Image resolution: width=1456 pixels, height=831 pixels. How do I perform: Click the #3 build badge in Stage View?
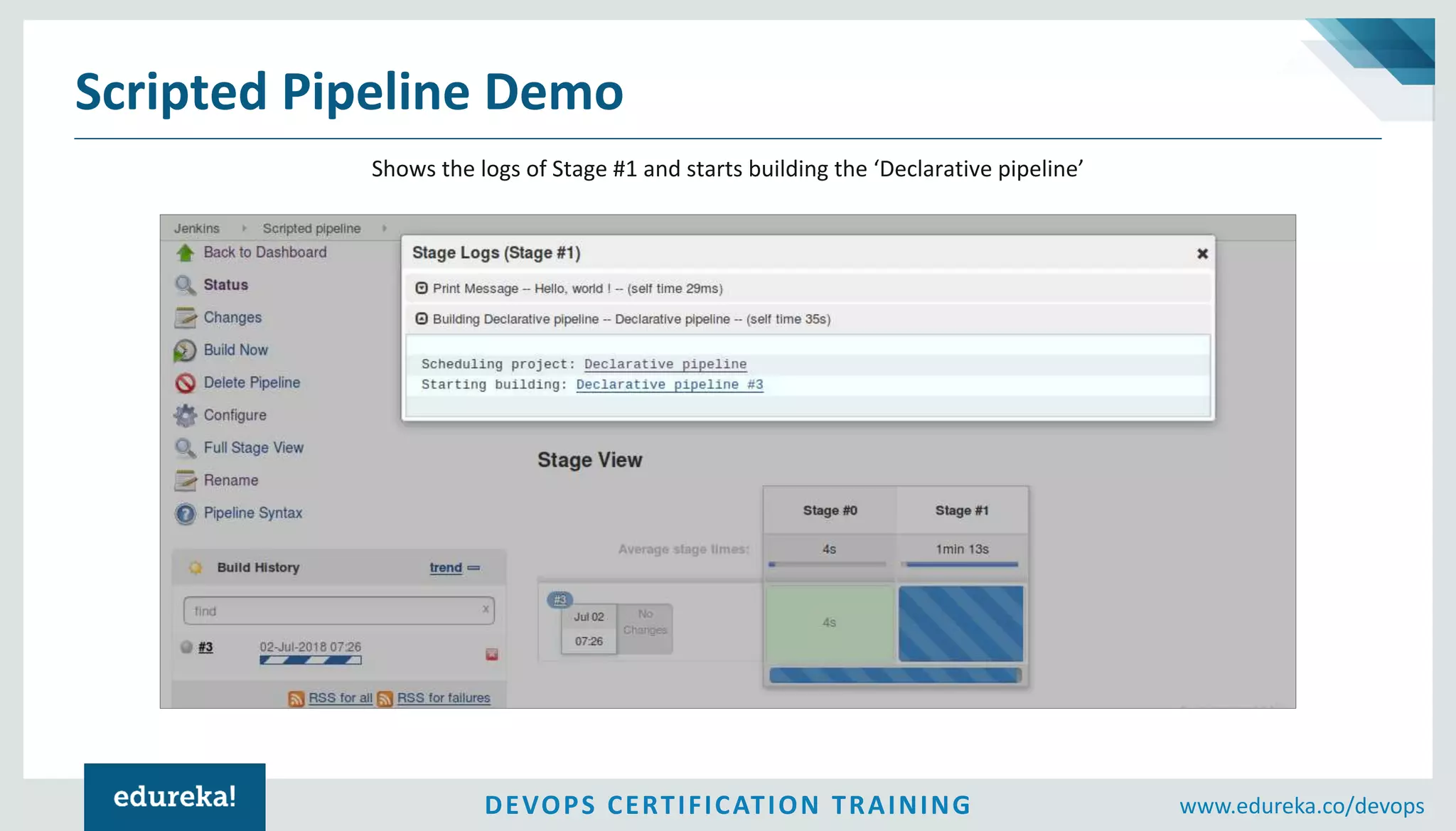click(x=560, y=600)
